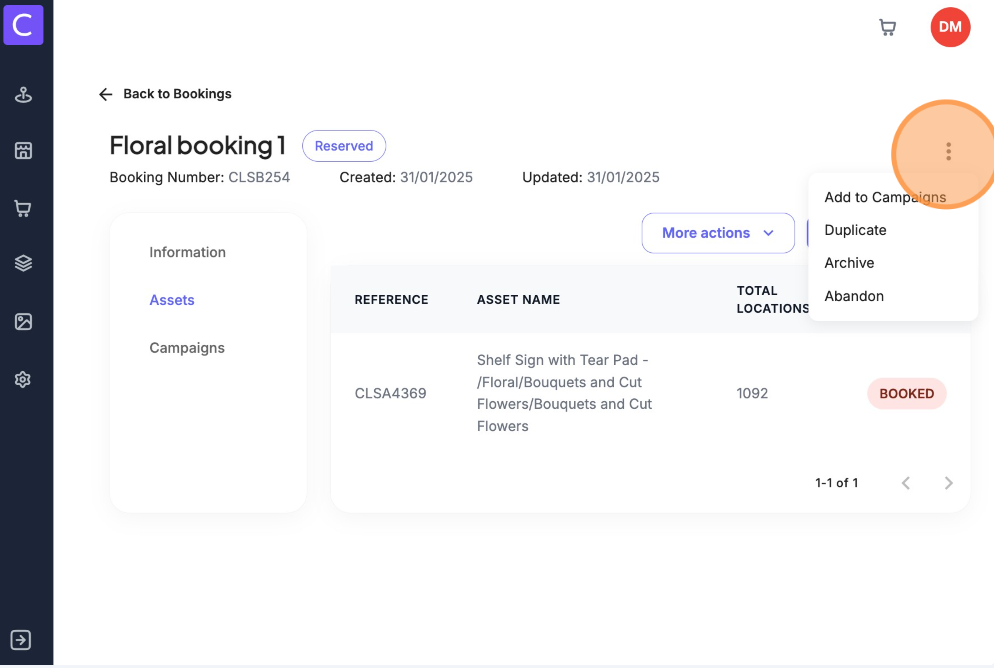Viewport: 994px width, 668px height.
Task: Open the locations map pin sidebar icon
Action: pyautogui.click(x=23, y=95)
